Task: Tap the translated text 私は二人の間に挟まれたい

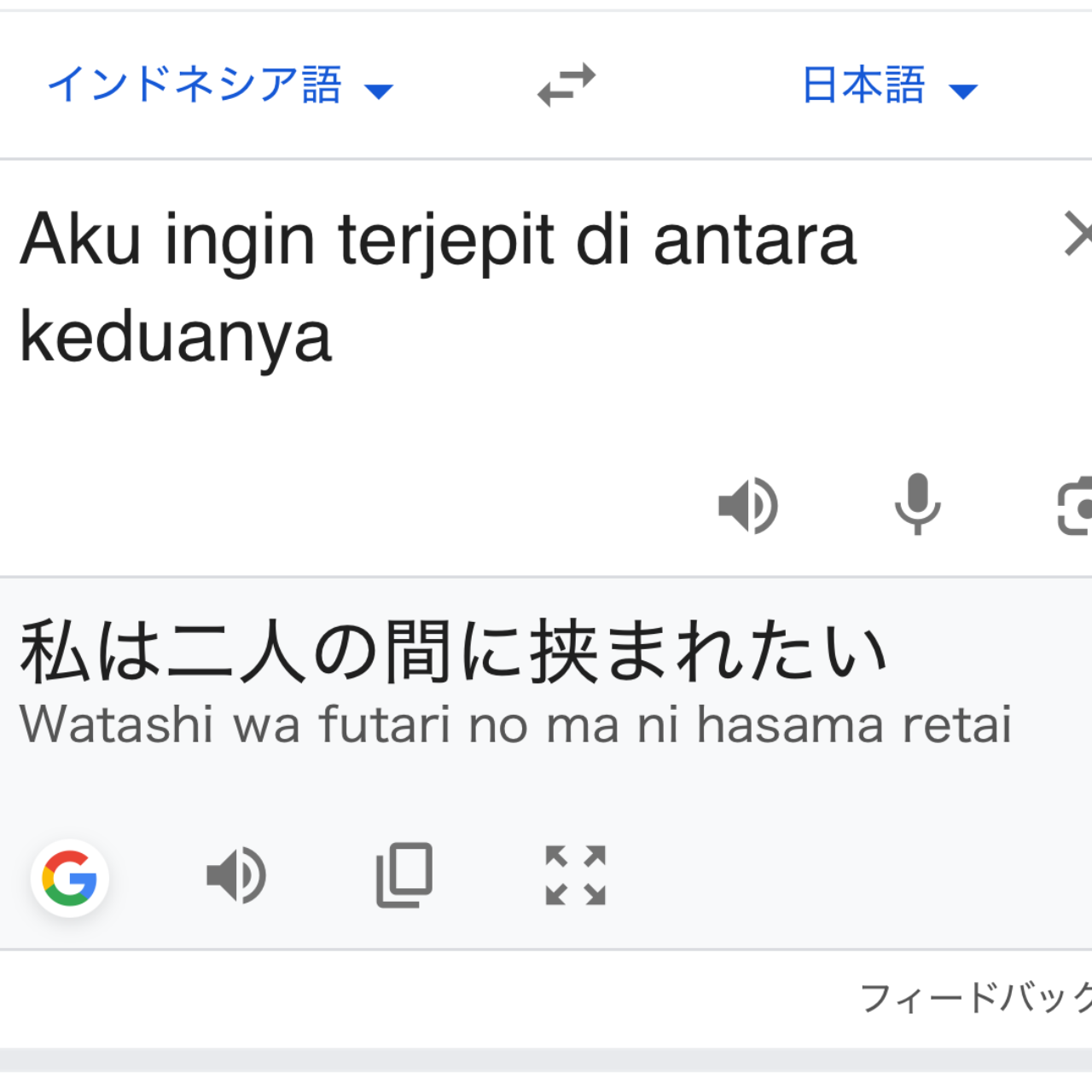Action: coord(454,653)
